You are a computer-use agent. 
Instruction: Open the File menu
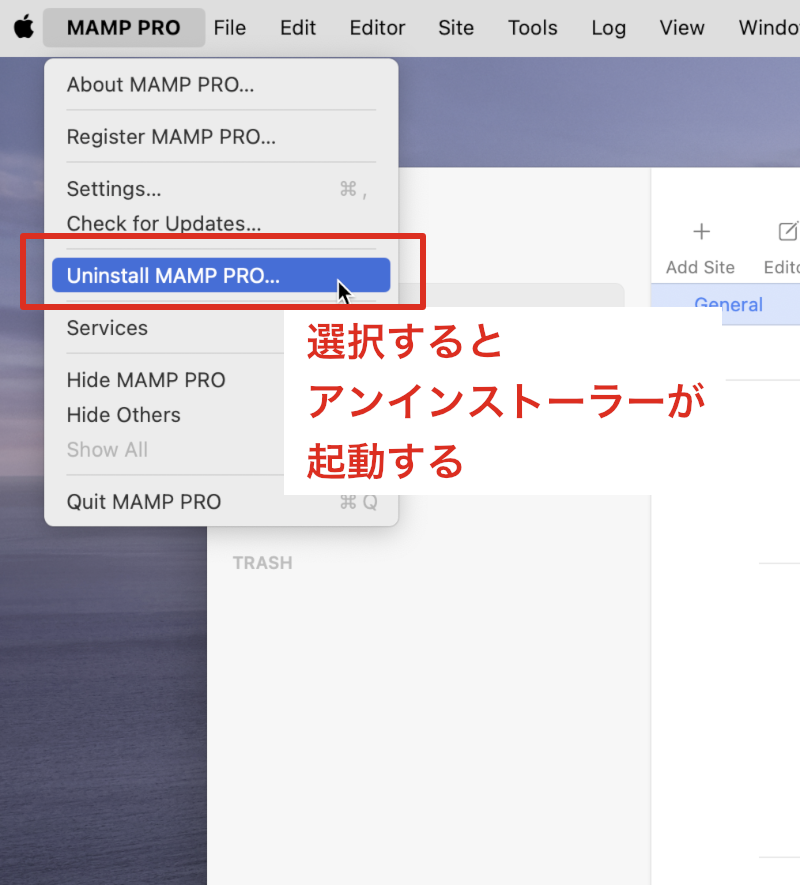click(230, 28)
